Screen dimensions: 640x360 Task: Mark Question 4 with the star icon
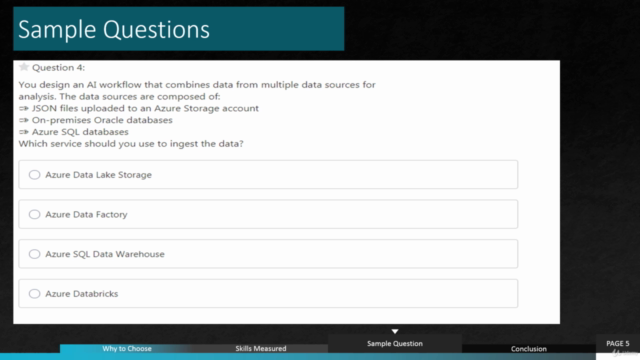[24, 67]
